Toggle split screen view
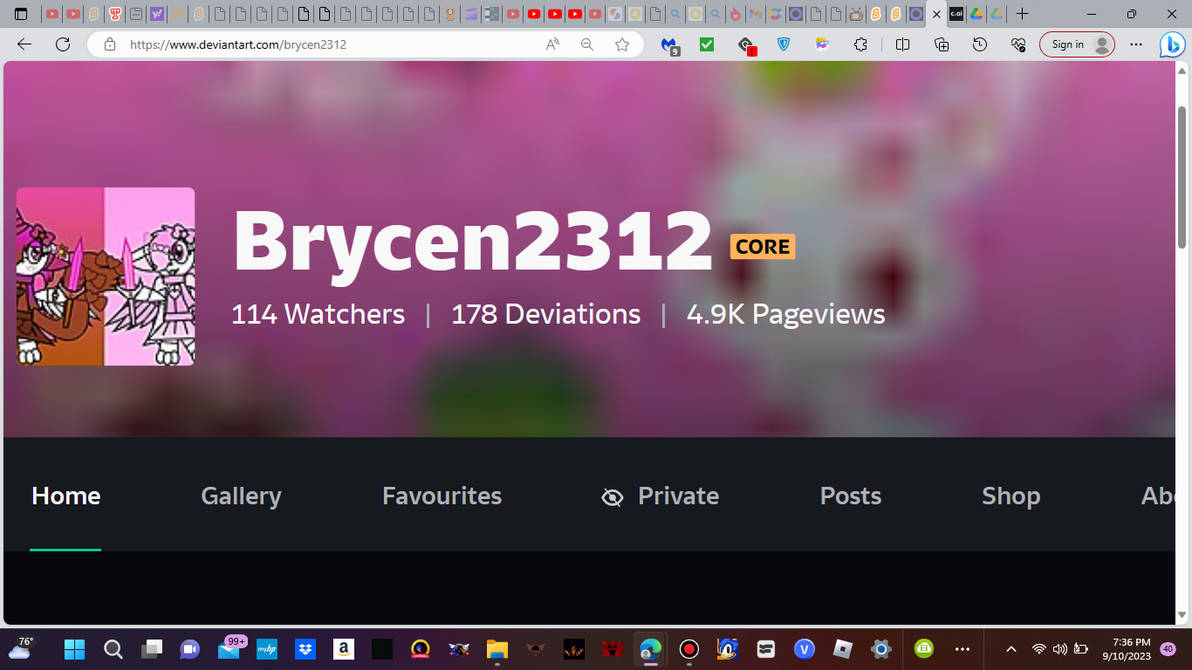Screen dimensions: 1192x670 point(902,45)
